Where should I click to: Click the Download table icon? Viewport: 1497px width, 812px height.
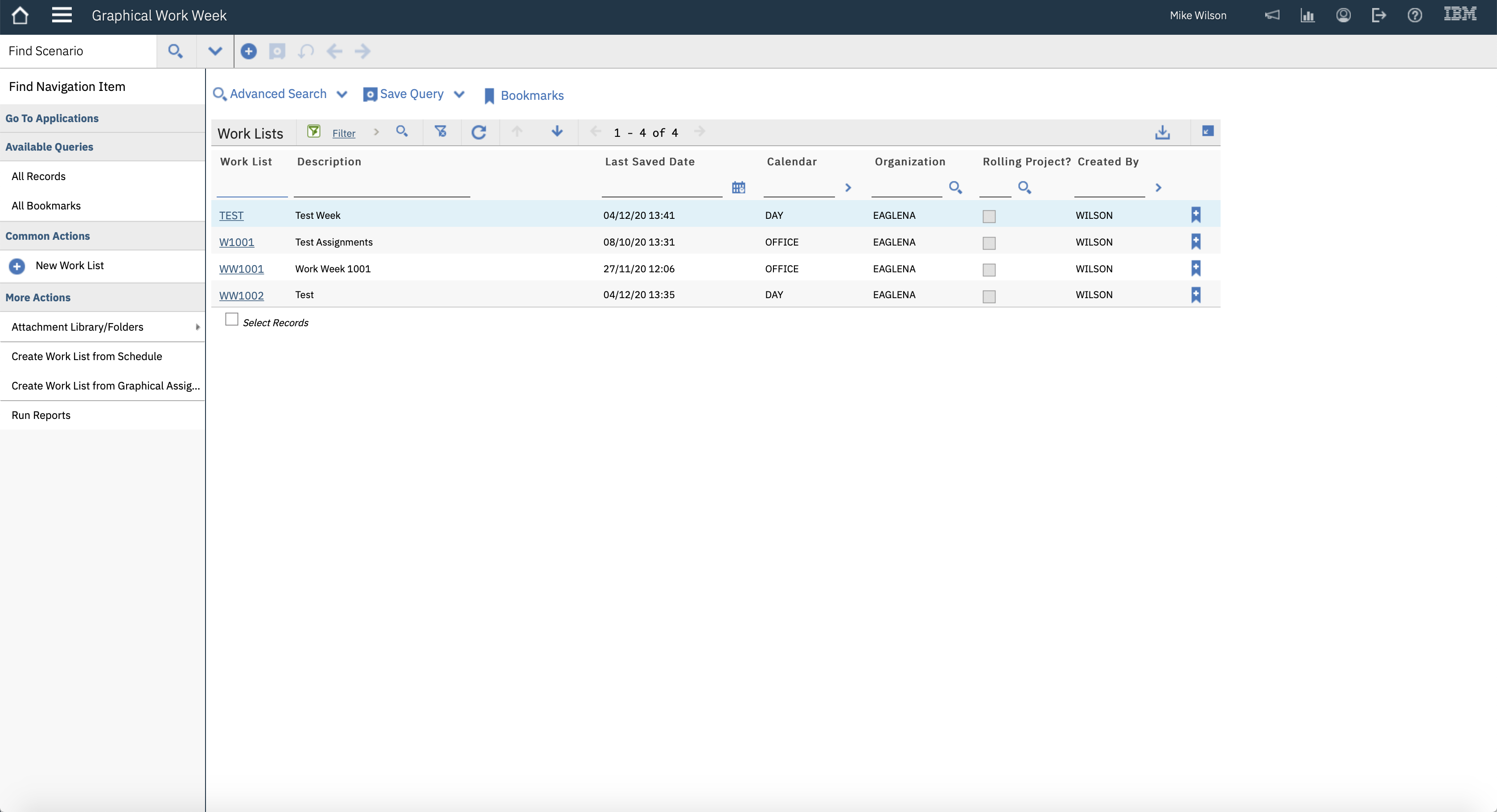click(1162, 132)
